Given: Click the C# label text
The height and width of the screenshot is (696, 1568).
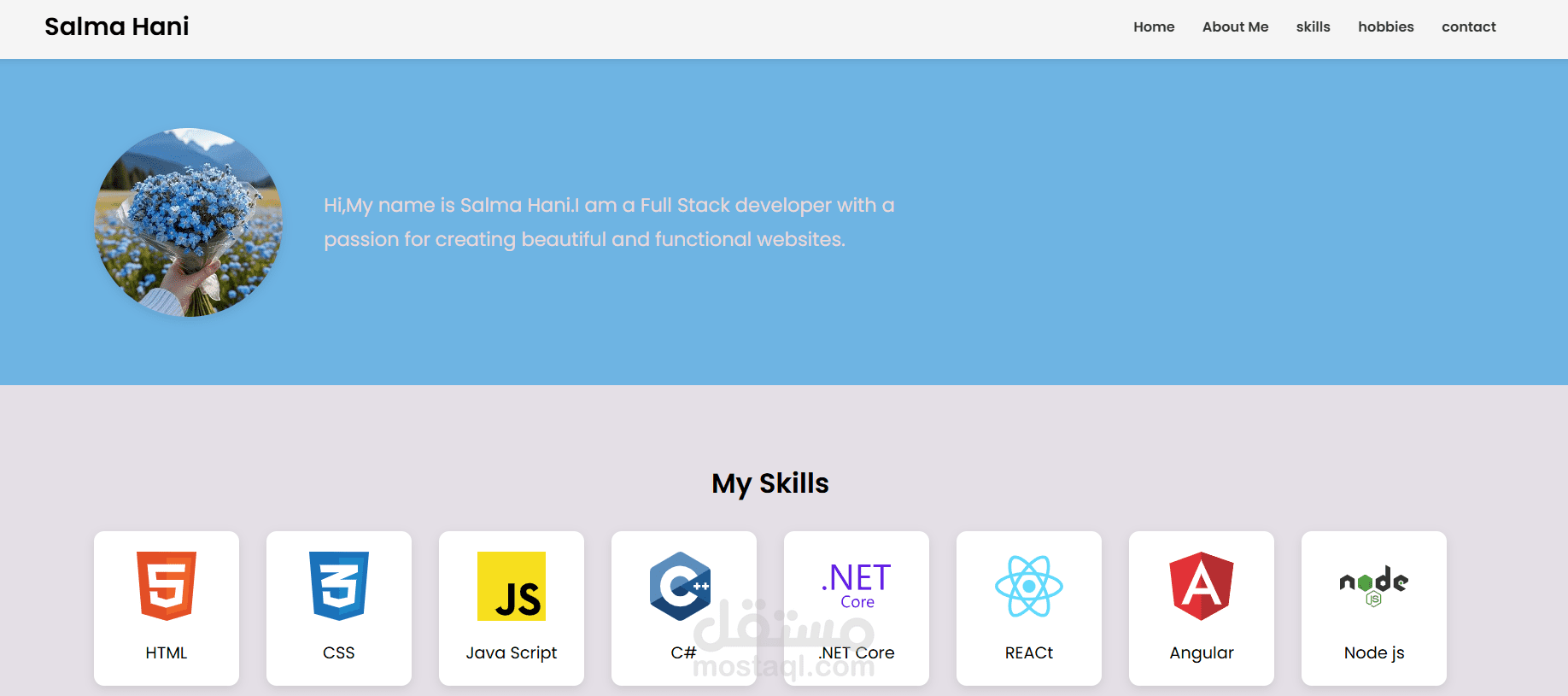Looking at the screenshot, I should 683,652.
